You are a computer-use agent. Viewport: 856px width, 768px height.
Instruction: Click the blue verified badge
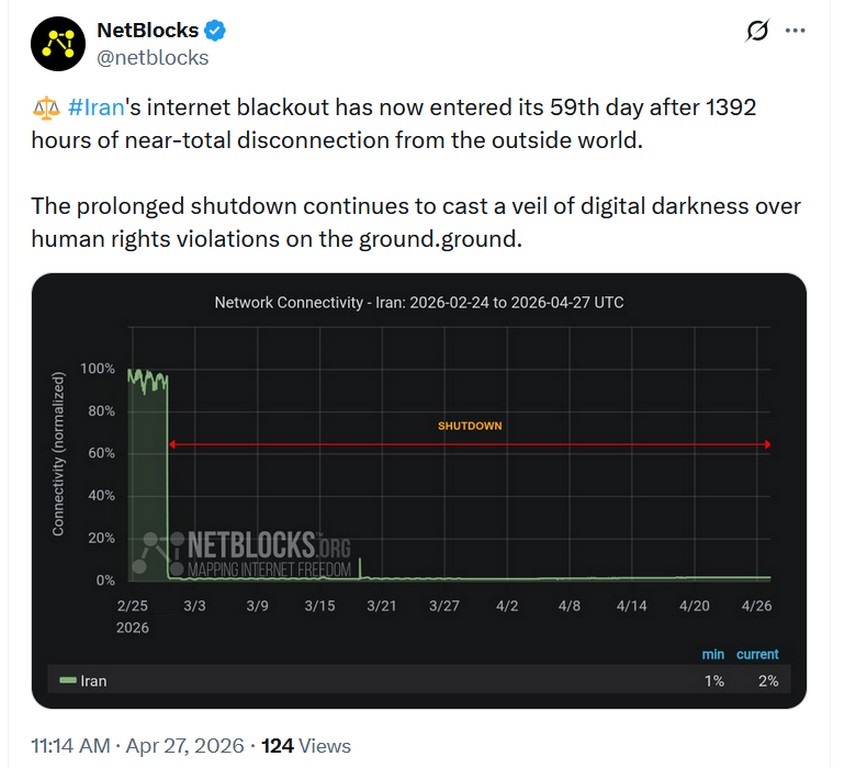coord(215,30)
